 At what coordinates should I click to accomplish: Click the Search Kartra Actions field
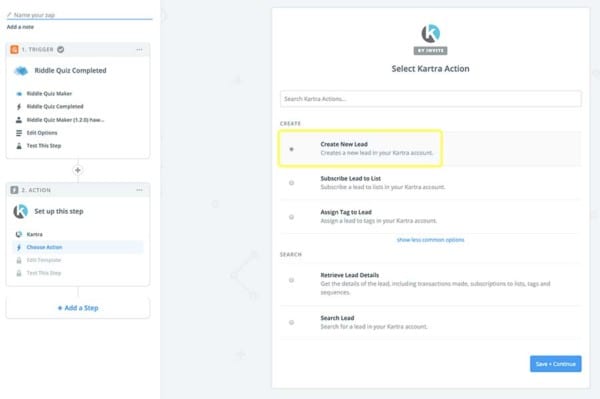tap(430, 99)
